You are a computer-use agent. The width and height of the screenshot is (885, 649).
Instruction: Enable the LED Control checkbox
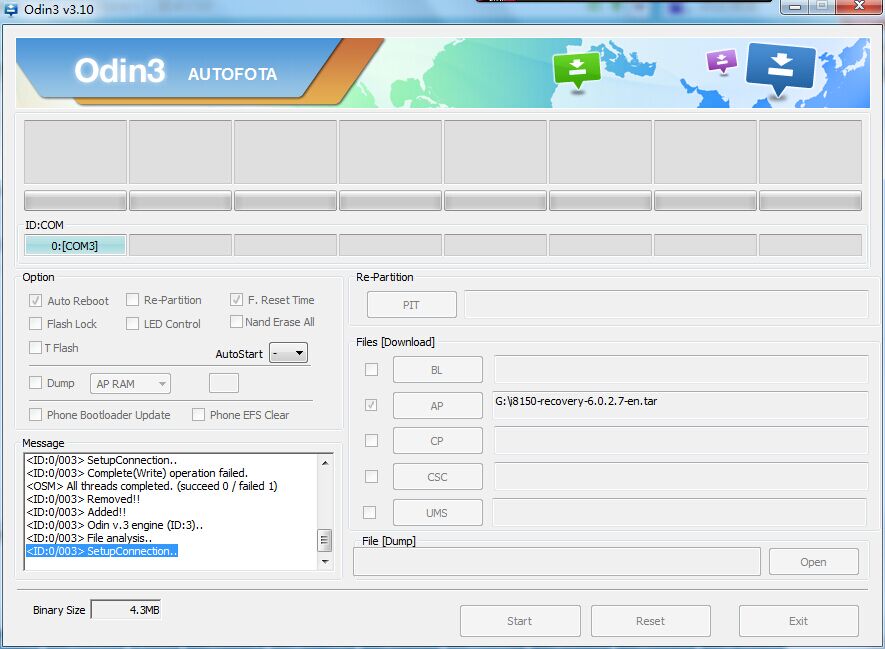[132, 323]
